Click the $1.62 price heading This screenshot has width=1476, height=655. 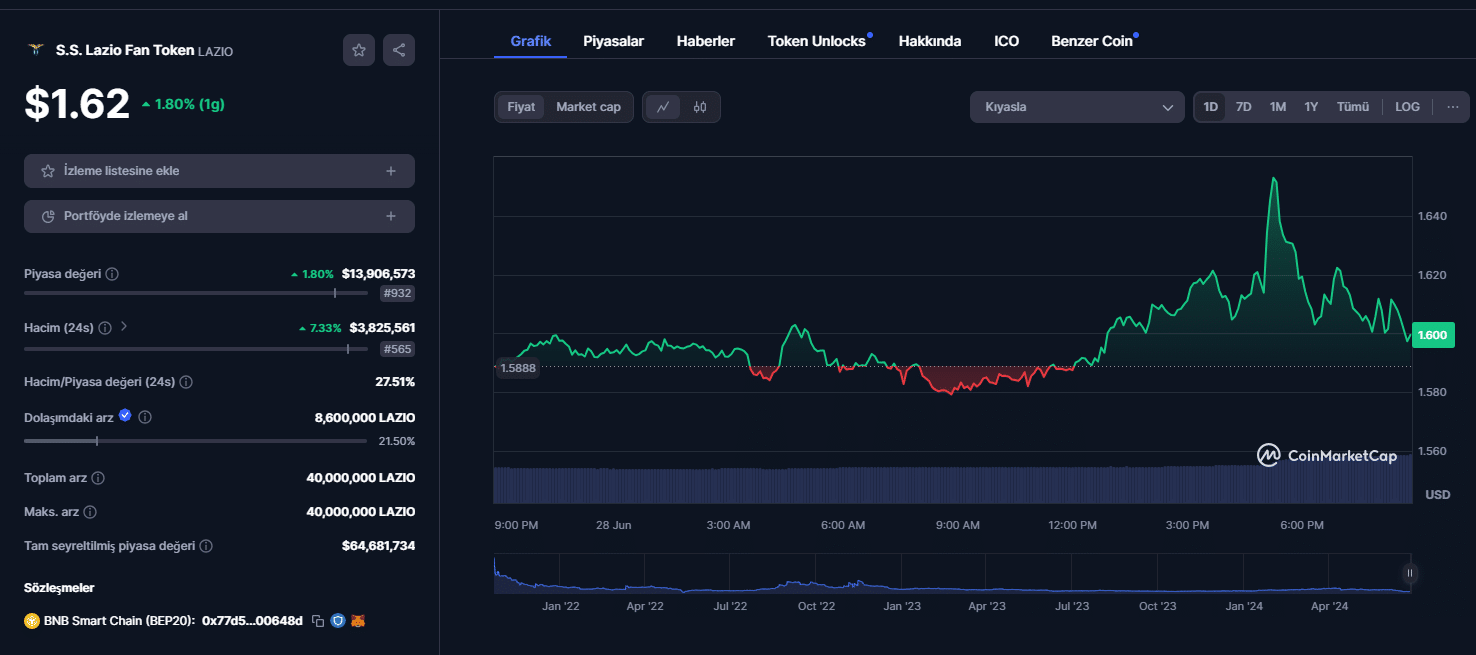coord(77,104)
